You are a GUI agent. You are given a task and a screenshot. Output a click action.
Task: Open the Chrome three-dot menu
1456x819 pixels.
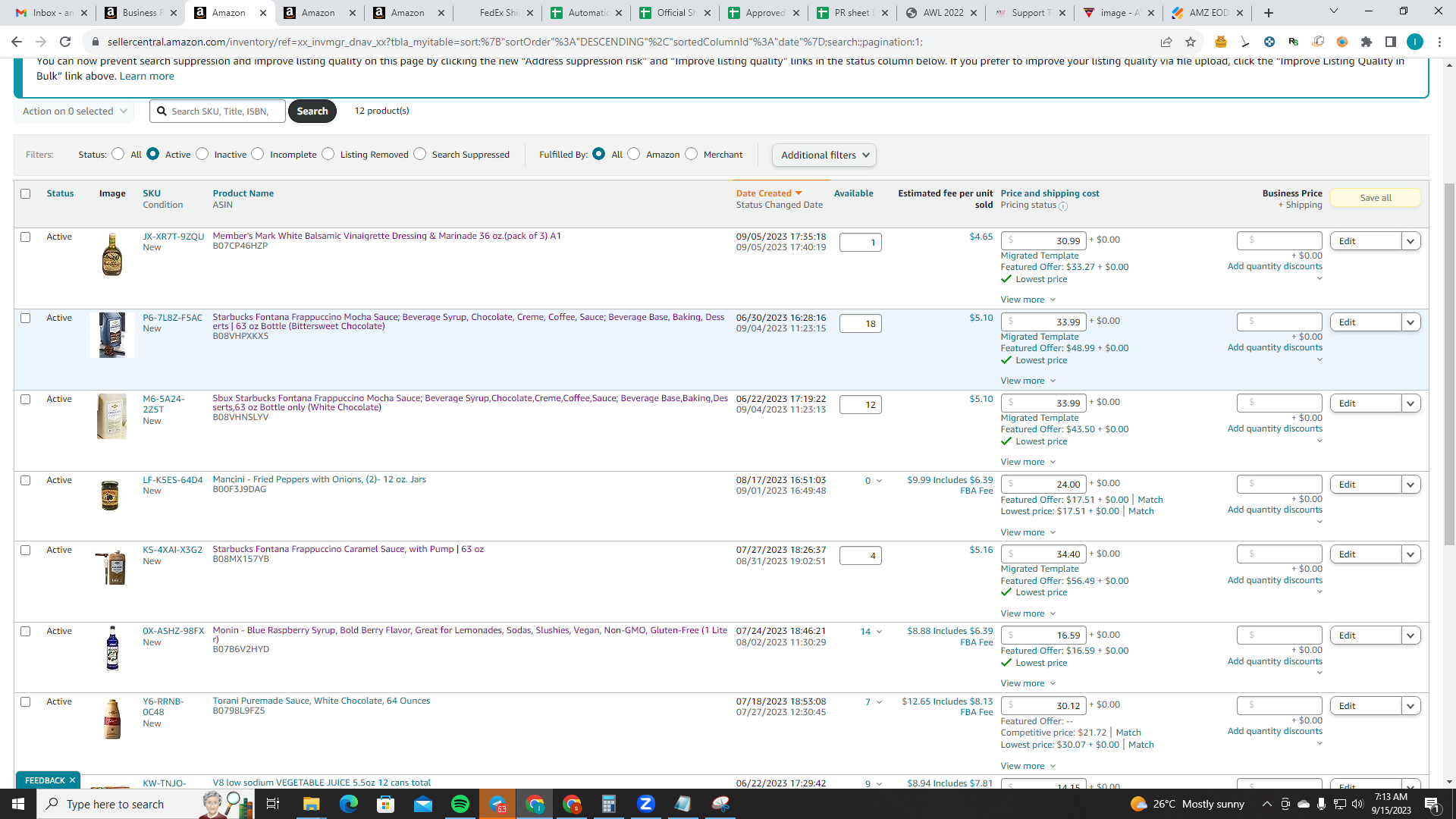click(x=1439, y=42)
